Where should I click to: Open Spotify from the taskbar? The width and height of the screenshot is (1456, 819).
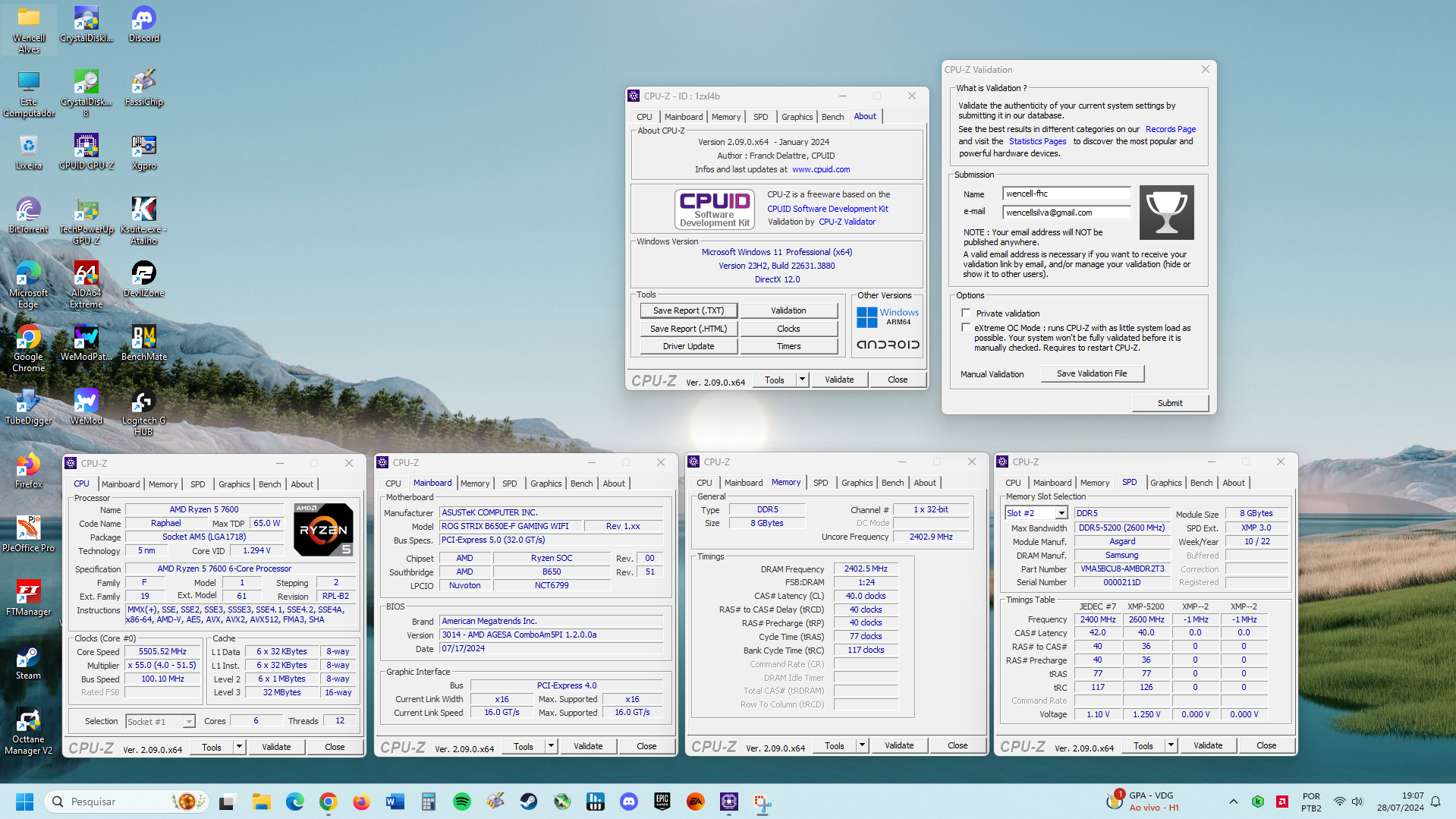(x=462, y=802)
